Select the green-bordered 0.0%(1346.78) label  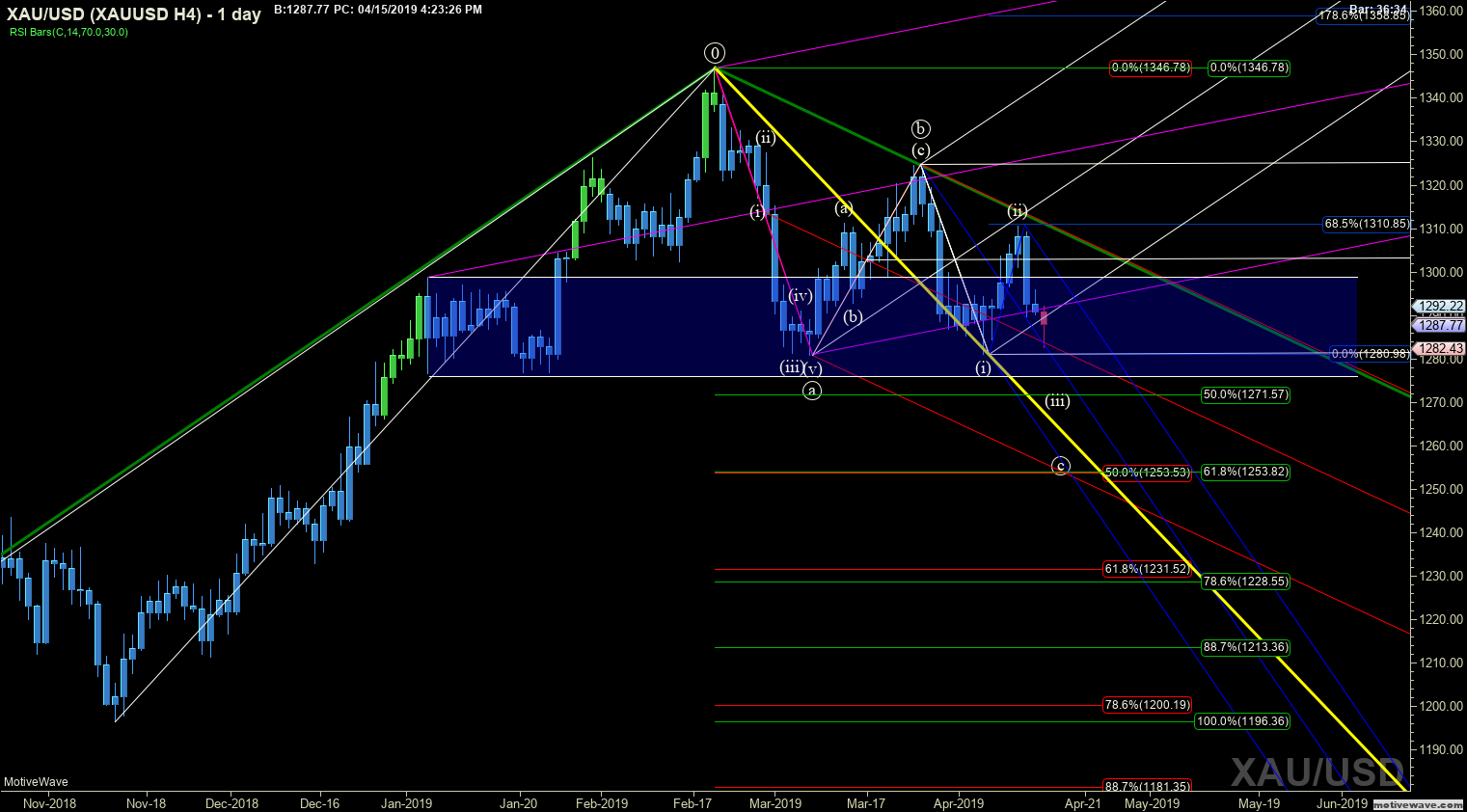click(x=1249, y=68)
